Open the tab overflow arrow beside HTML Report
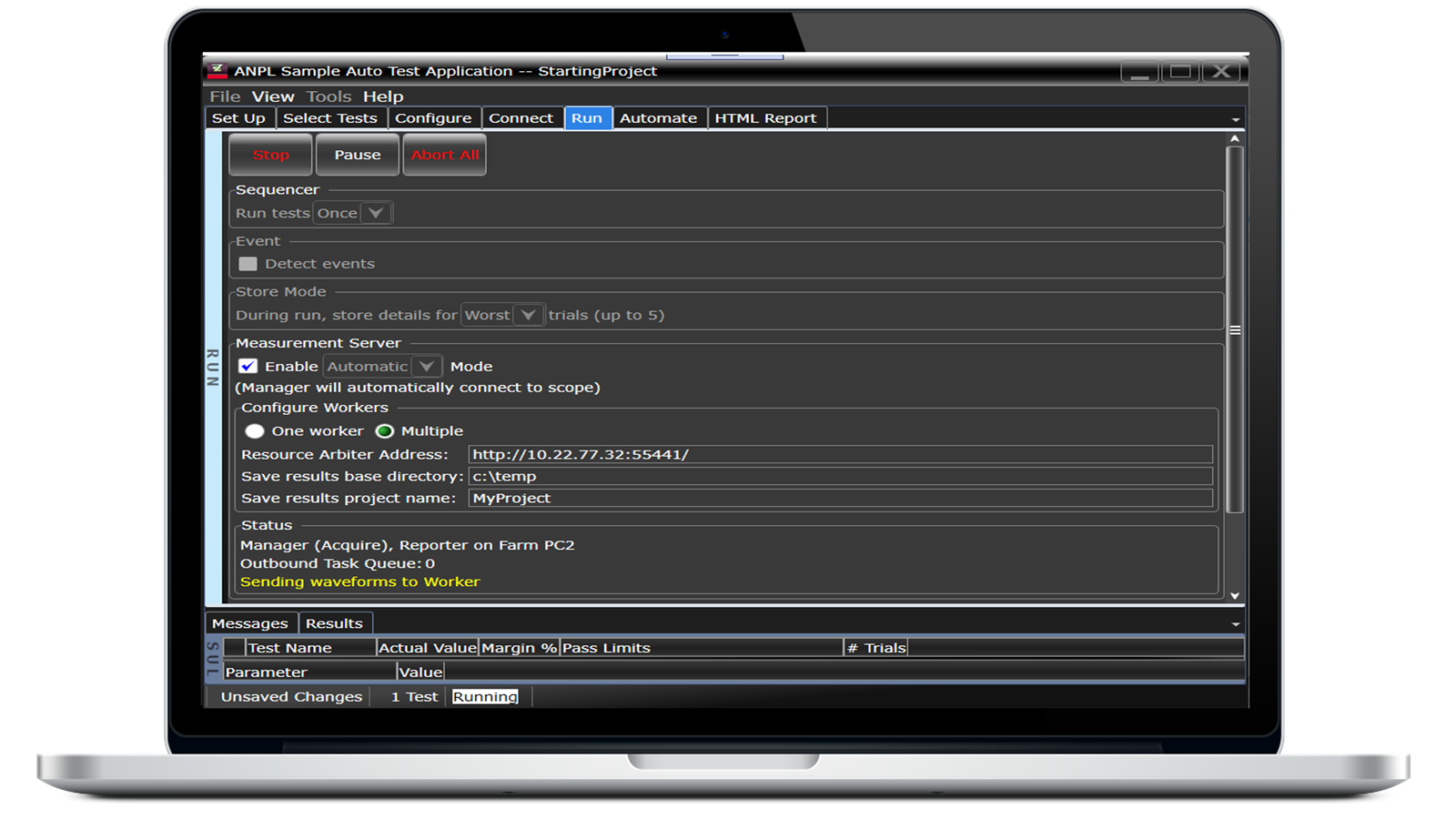1456x819 pixels. (1236, 119)
